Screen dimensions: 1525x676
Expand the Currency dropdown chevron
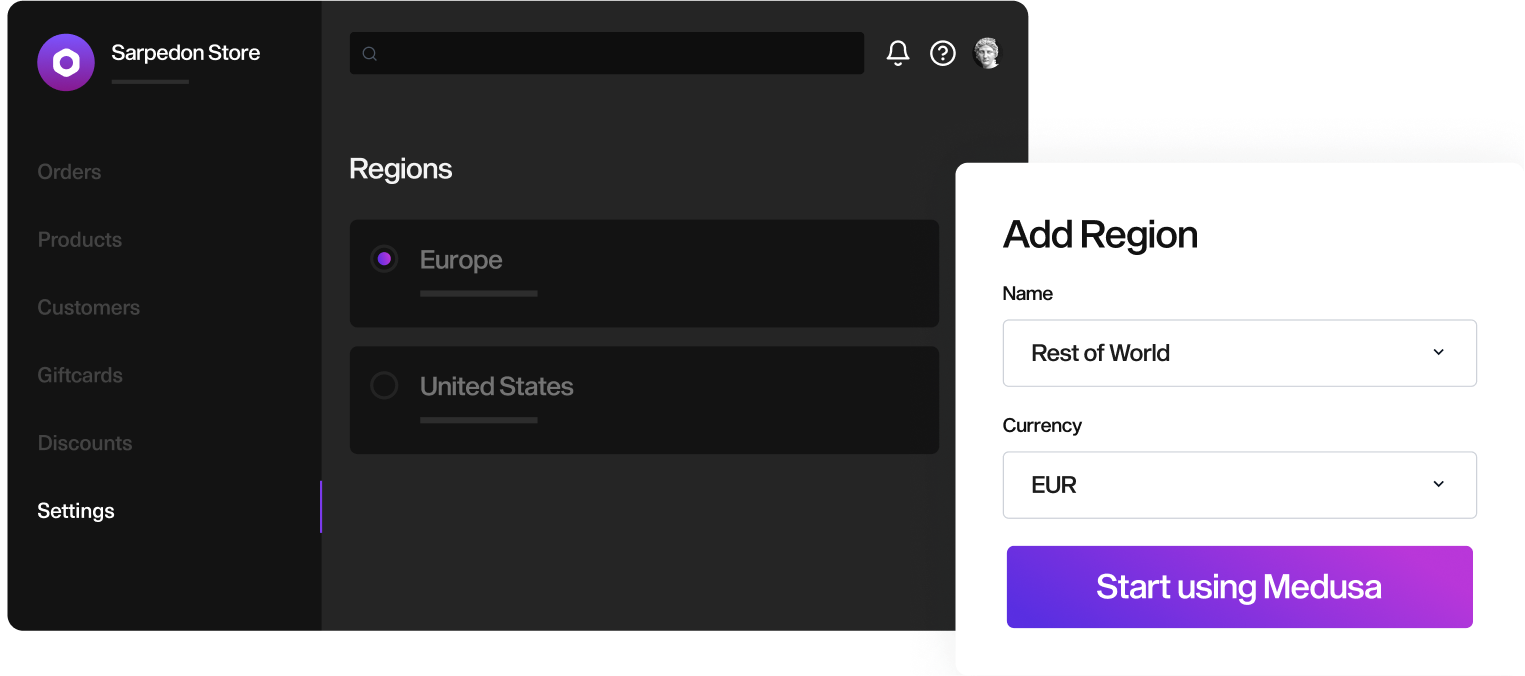1439,484
